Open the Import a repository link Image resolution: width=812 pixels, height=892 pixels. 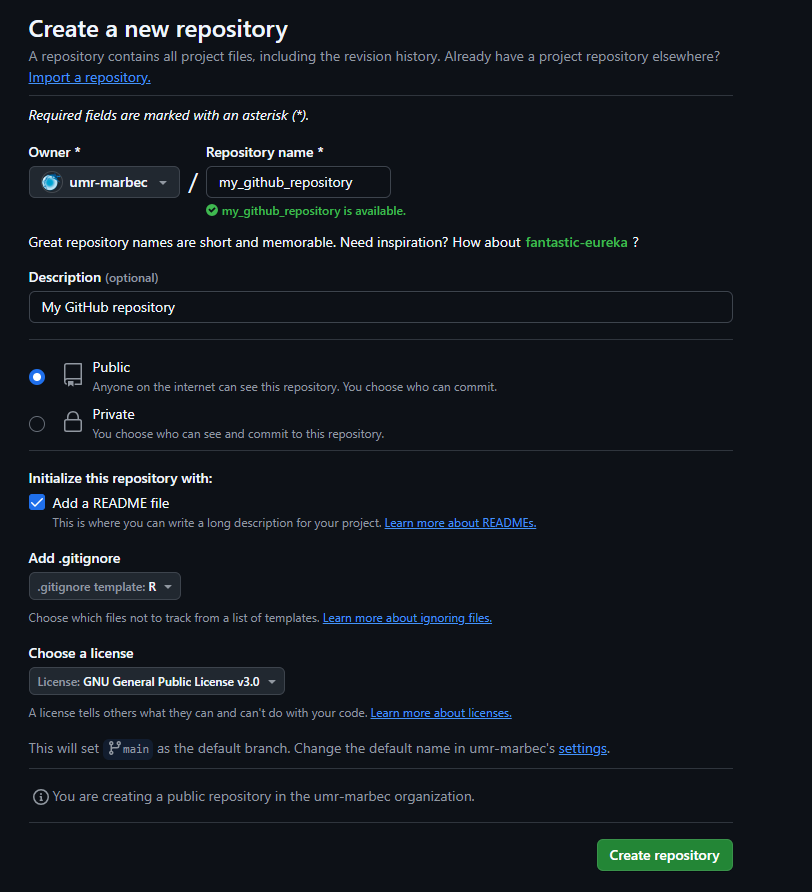(89, 77)
